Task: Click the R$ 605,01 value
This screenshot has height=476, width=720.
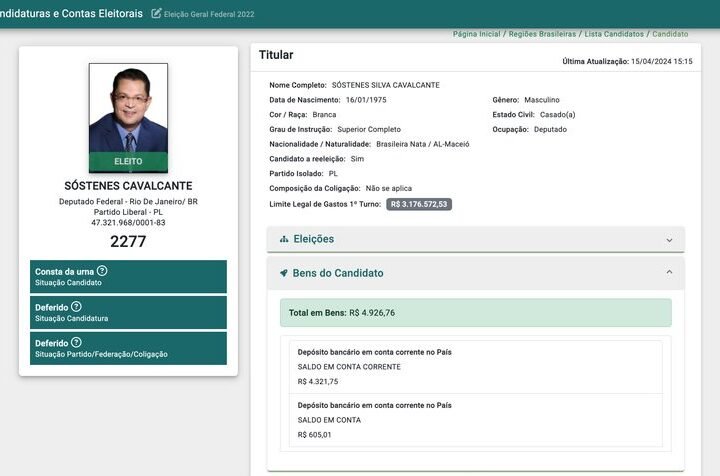Action: [x=314, y=435]
